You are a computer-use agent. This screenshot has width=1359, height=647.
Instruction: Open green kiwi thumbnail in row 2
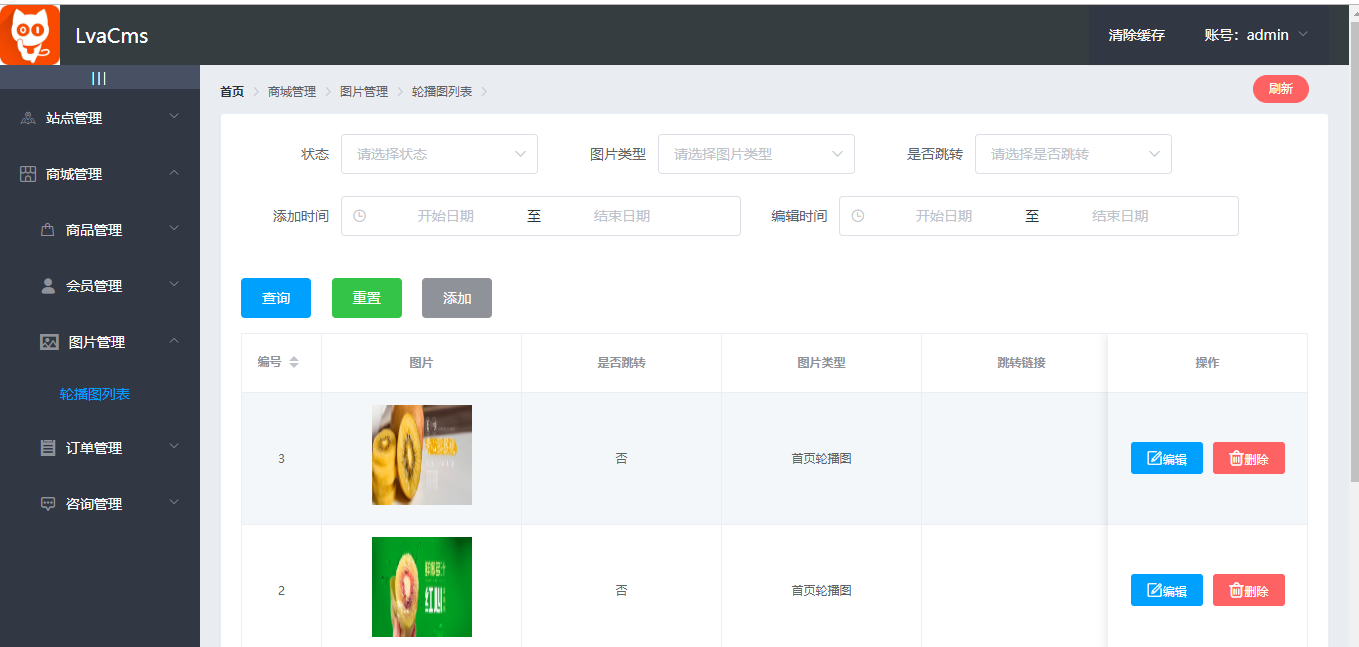tap(422, 587)
